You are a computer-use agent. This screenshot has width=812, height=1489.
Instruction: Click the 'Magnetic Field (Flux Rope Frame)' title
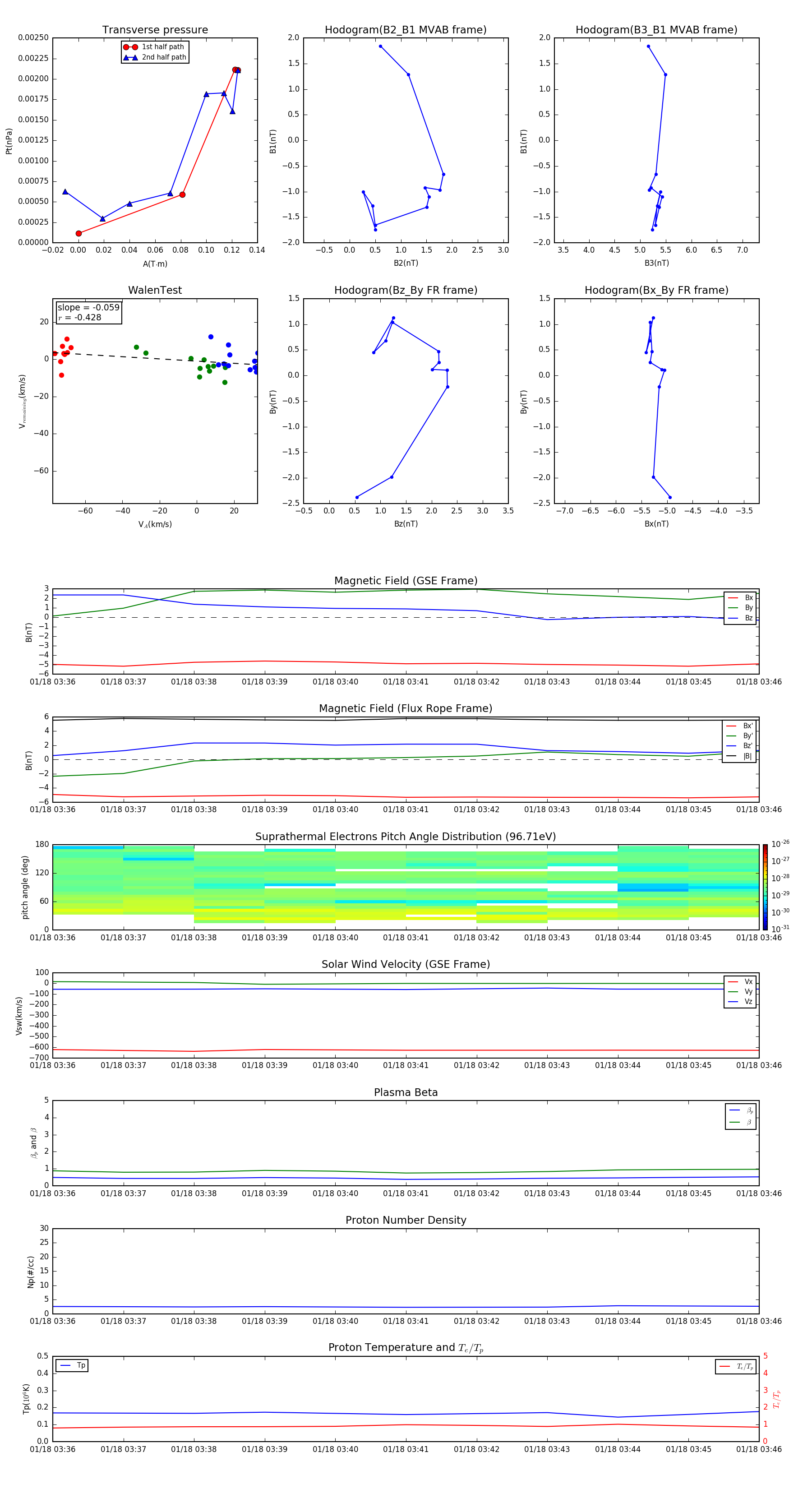[406, 709]
